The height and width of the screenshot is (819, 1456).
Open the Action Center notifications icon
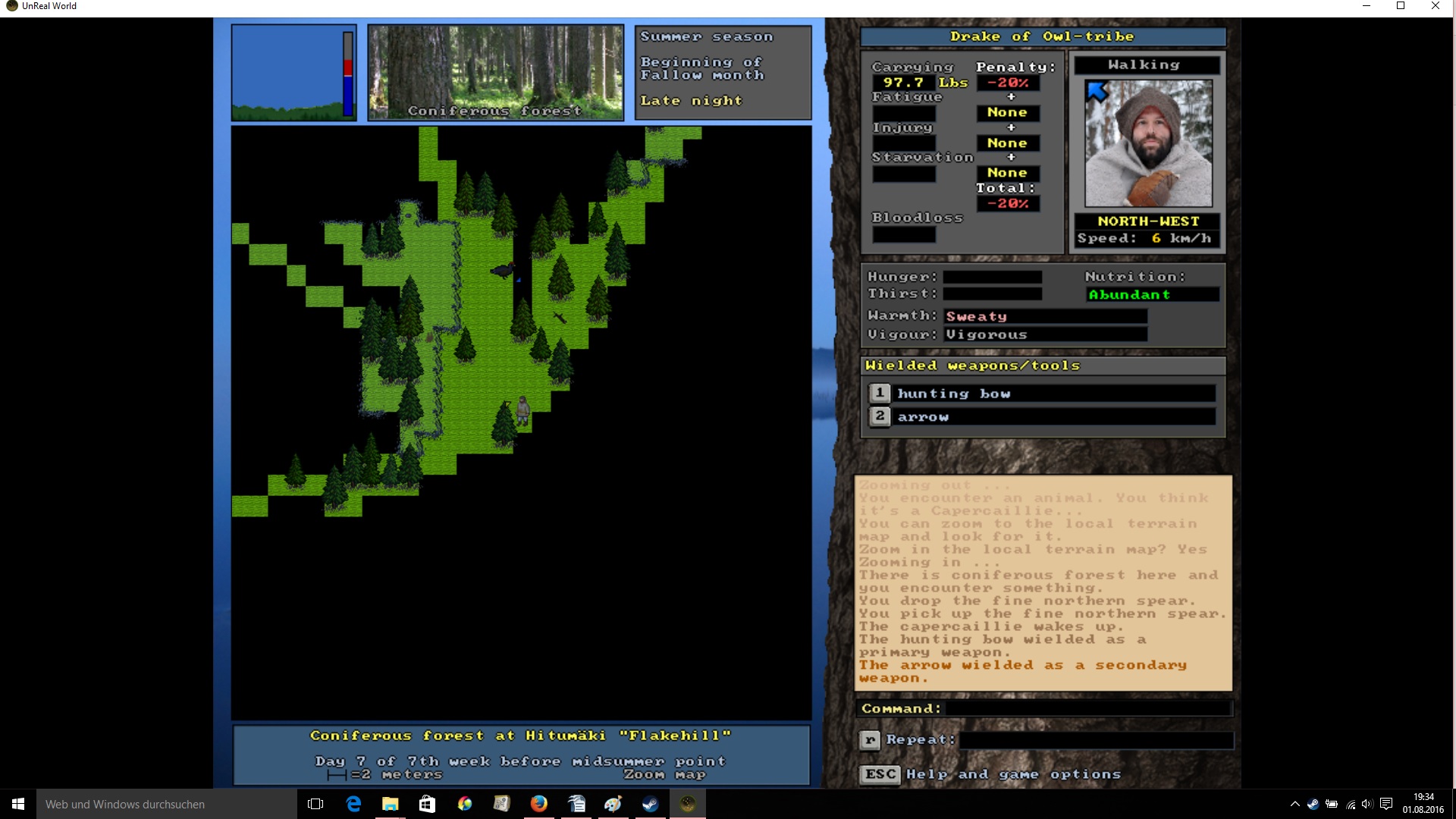tap(1386, 804)
